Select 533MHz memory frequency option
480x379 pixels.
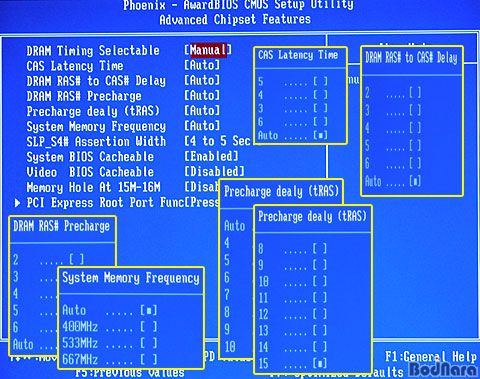point(110,343)
